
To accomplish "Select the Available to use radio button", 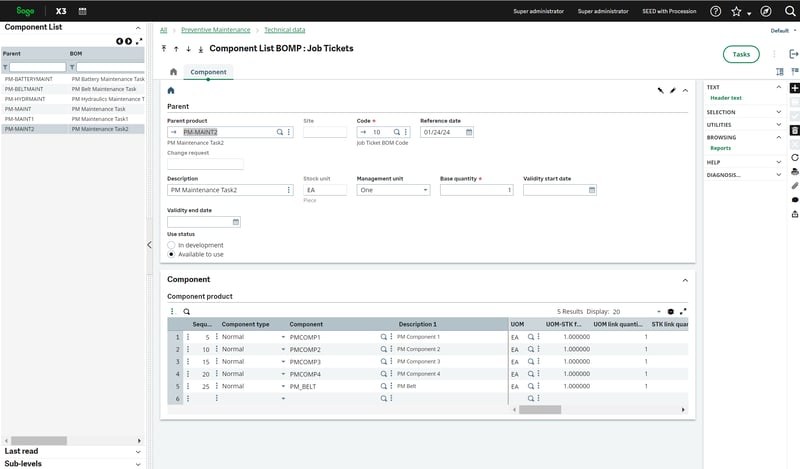I will coord(171,254).
